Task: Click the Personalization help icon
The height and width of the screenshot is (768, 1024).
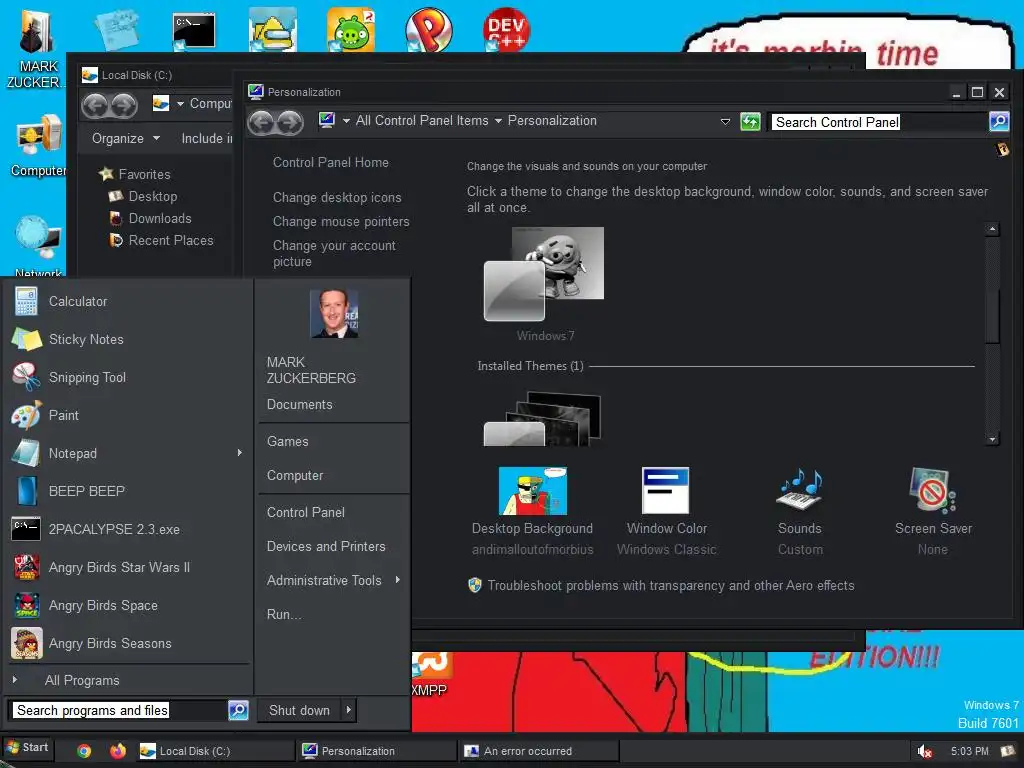Action: [1002, 150]
